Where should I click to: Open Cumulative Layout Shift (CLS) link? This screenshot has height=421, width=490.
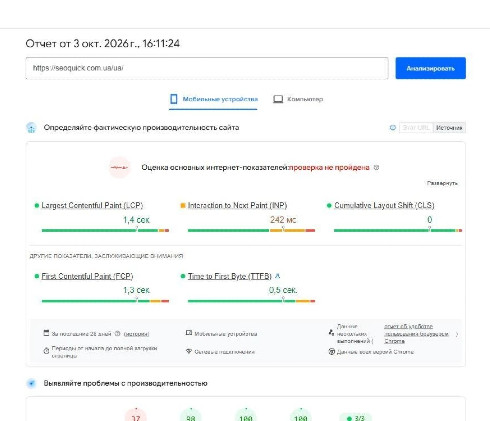point(384,205)
